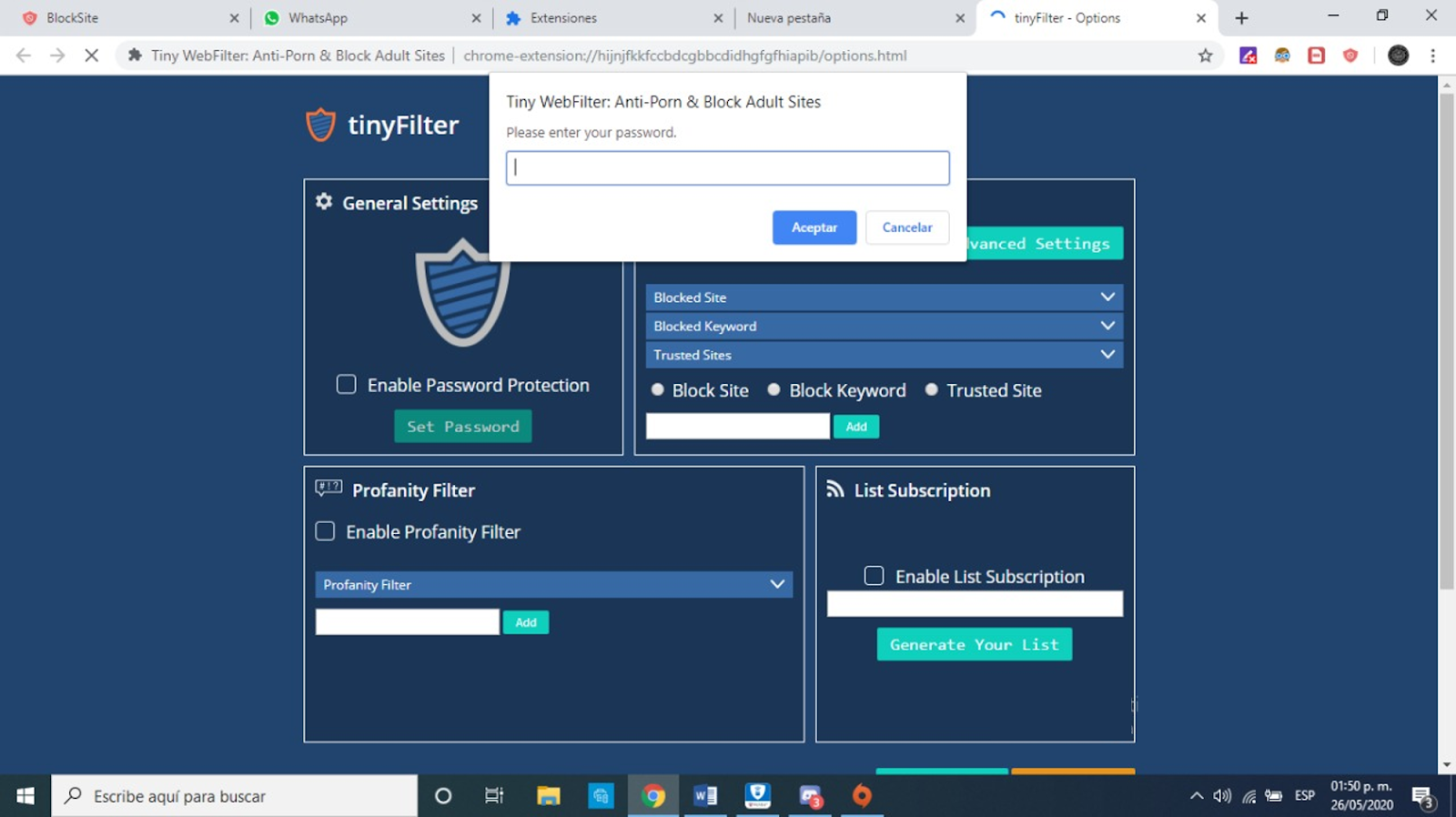
Task: Open the notification center icon
Action: (x=1424, y=798)
